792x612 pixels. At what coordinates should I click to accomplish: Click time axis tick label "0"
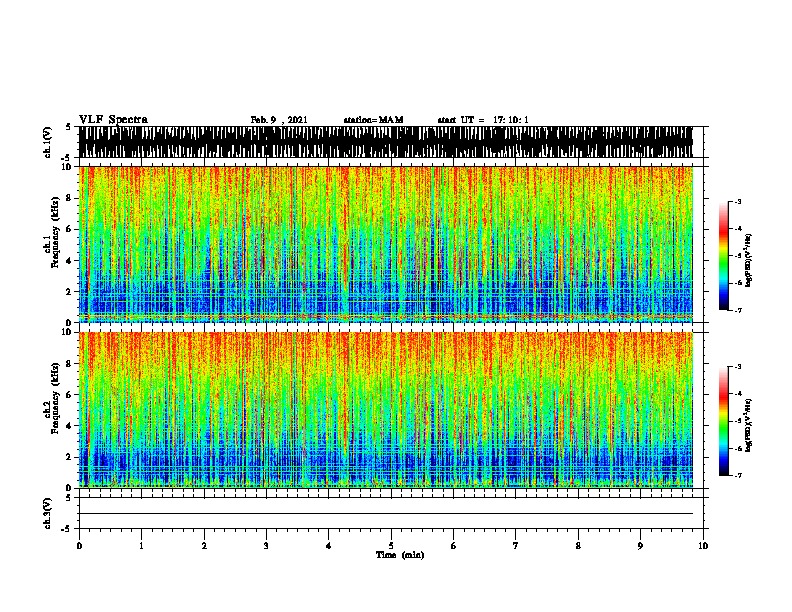click(79, 546)
